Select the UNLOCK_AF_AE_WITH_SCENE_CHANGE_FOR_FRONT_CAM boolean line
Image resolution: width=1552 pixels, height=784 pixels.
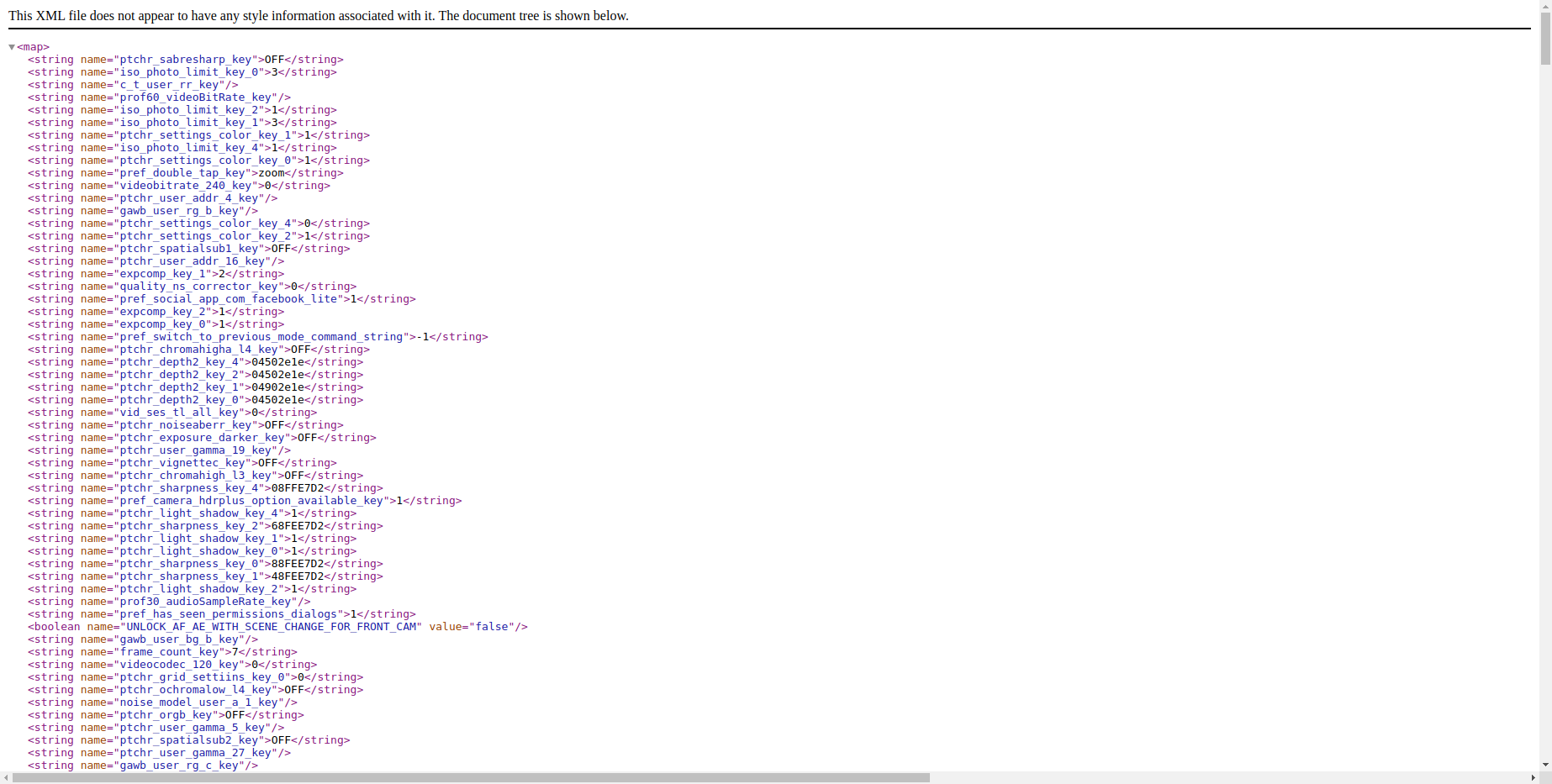click(x=277, y=627)
